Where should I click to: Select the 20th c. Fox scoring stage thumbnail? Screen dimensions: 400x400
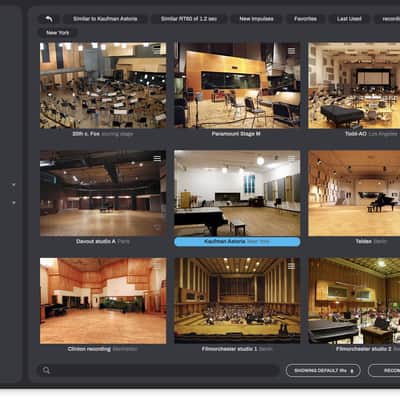pyautogui.click(x=103, y=85)
